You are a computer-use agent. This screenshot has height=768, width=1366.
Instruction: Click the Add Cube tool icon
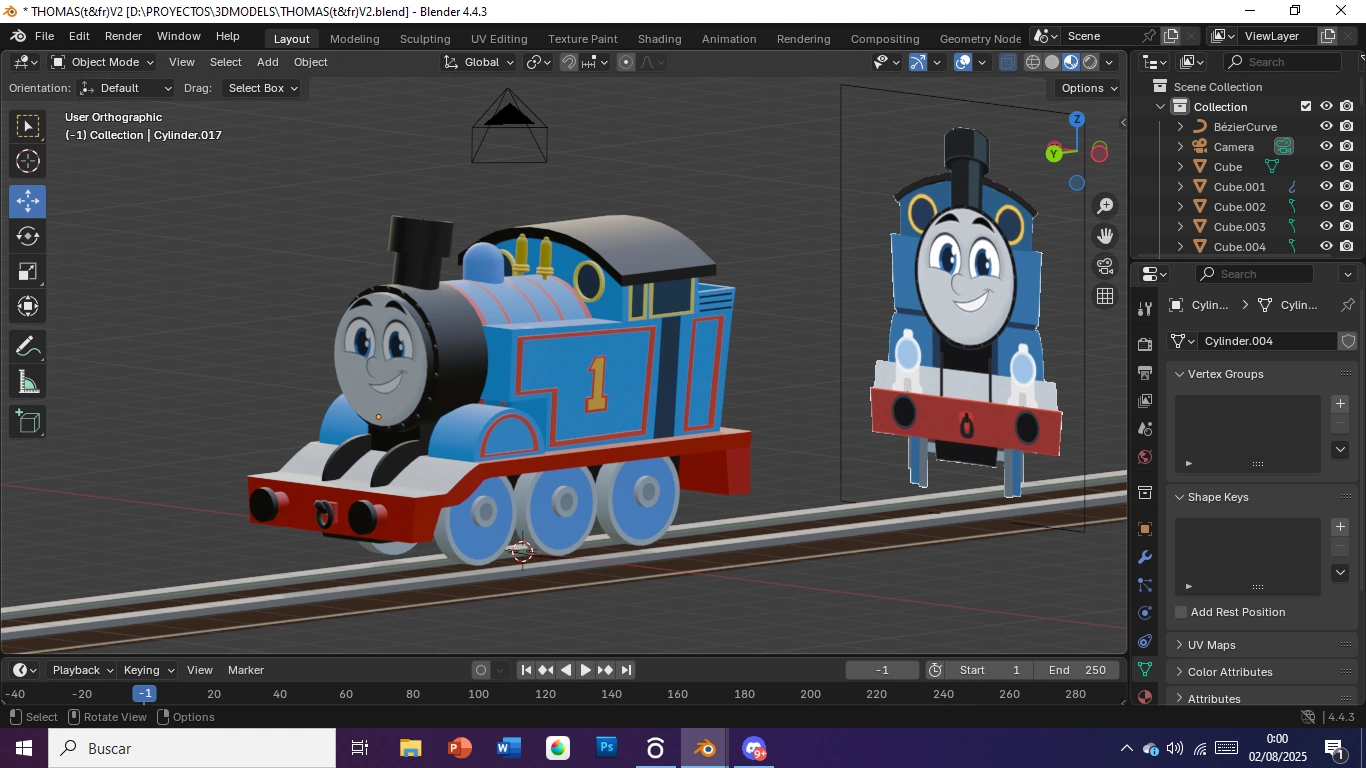click(28, 422)
